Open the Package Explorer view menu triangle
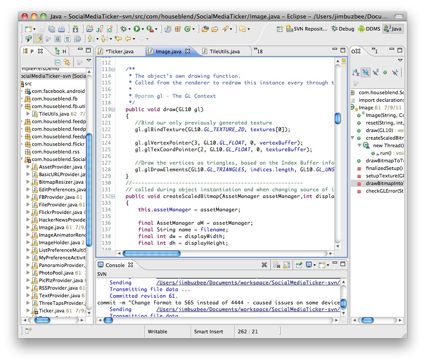Screen dimensions: 425x363 pyautogui.click(x=89, y=61)
